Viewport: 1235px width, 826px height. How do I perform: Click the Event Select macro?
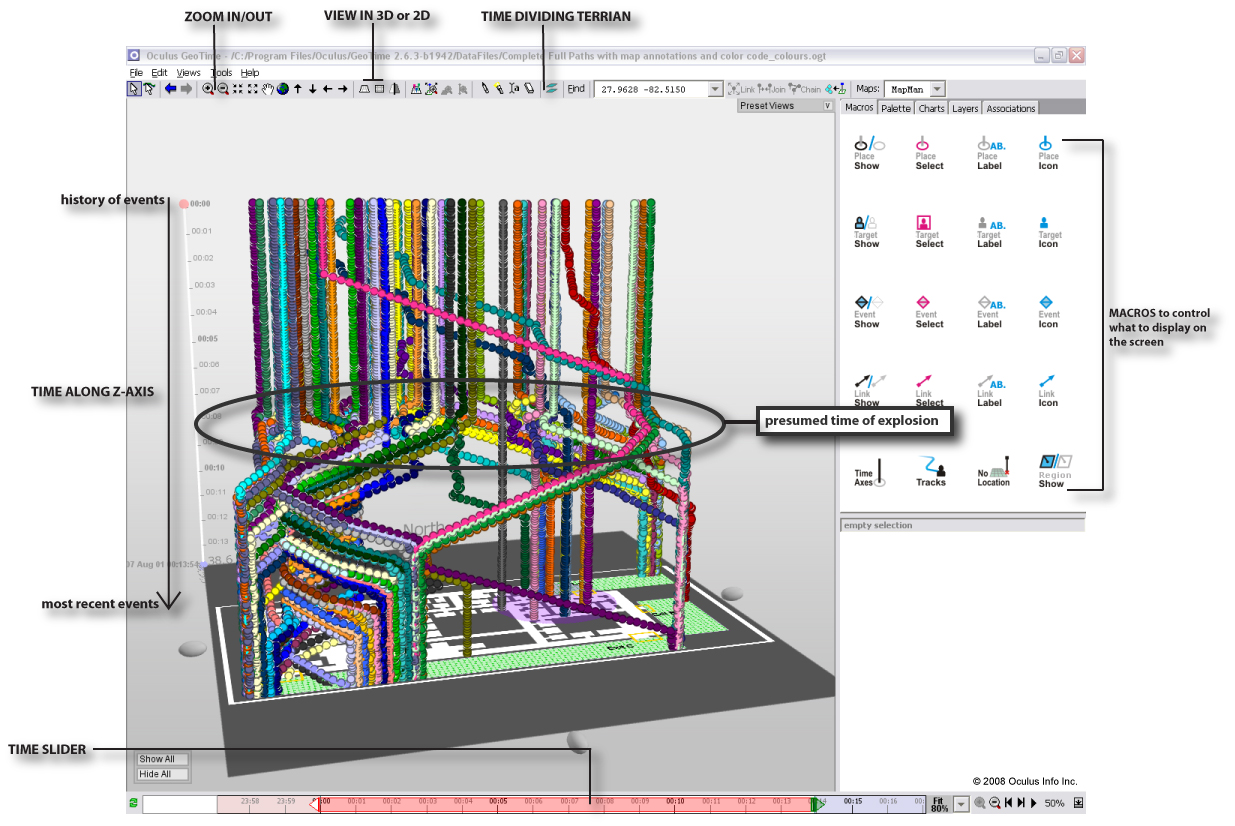click(x=928, y=312)
